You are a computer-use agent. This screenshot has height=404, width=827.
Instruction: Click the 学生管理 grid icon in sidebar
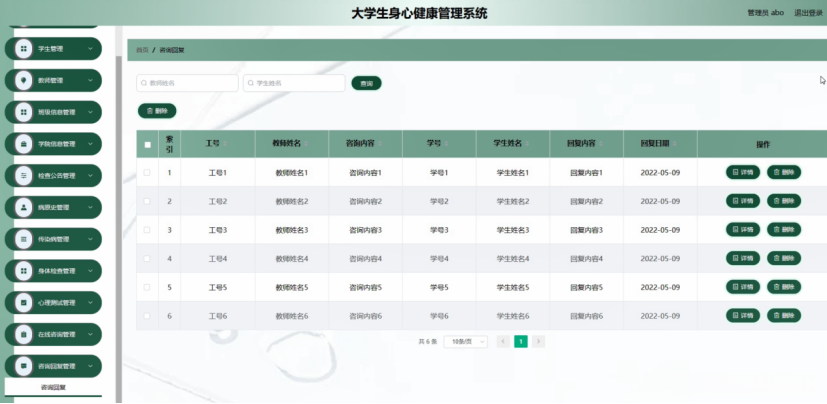(23, 49)
